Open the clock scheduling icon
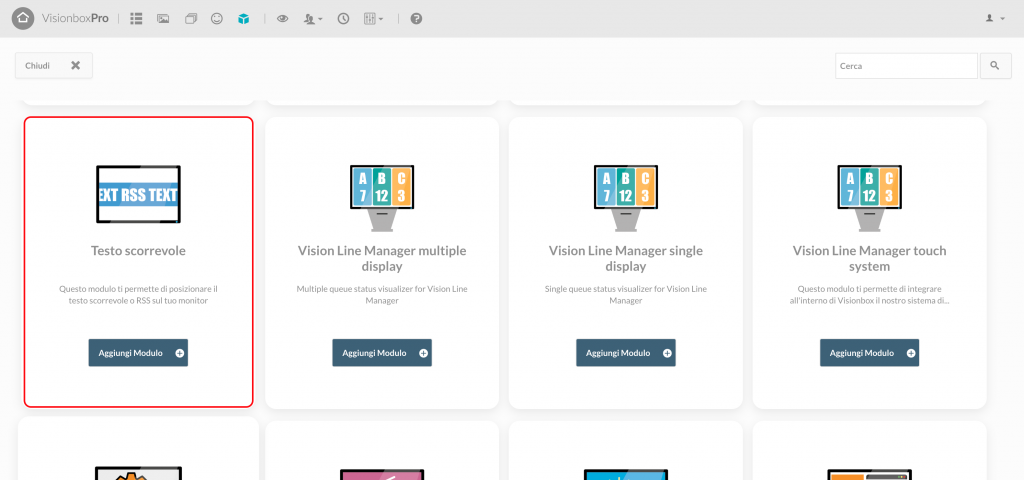Image resolution: width=1024 pixels, height=480 pixels. click(x=344, y=19)
